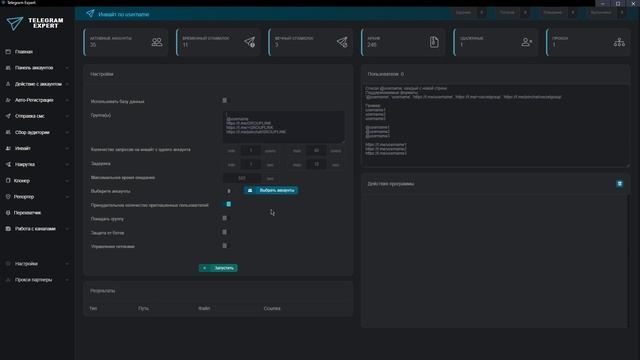Click the min requests per account field
The image size is (640, 360).
click(x=251, y=151)
